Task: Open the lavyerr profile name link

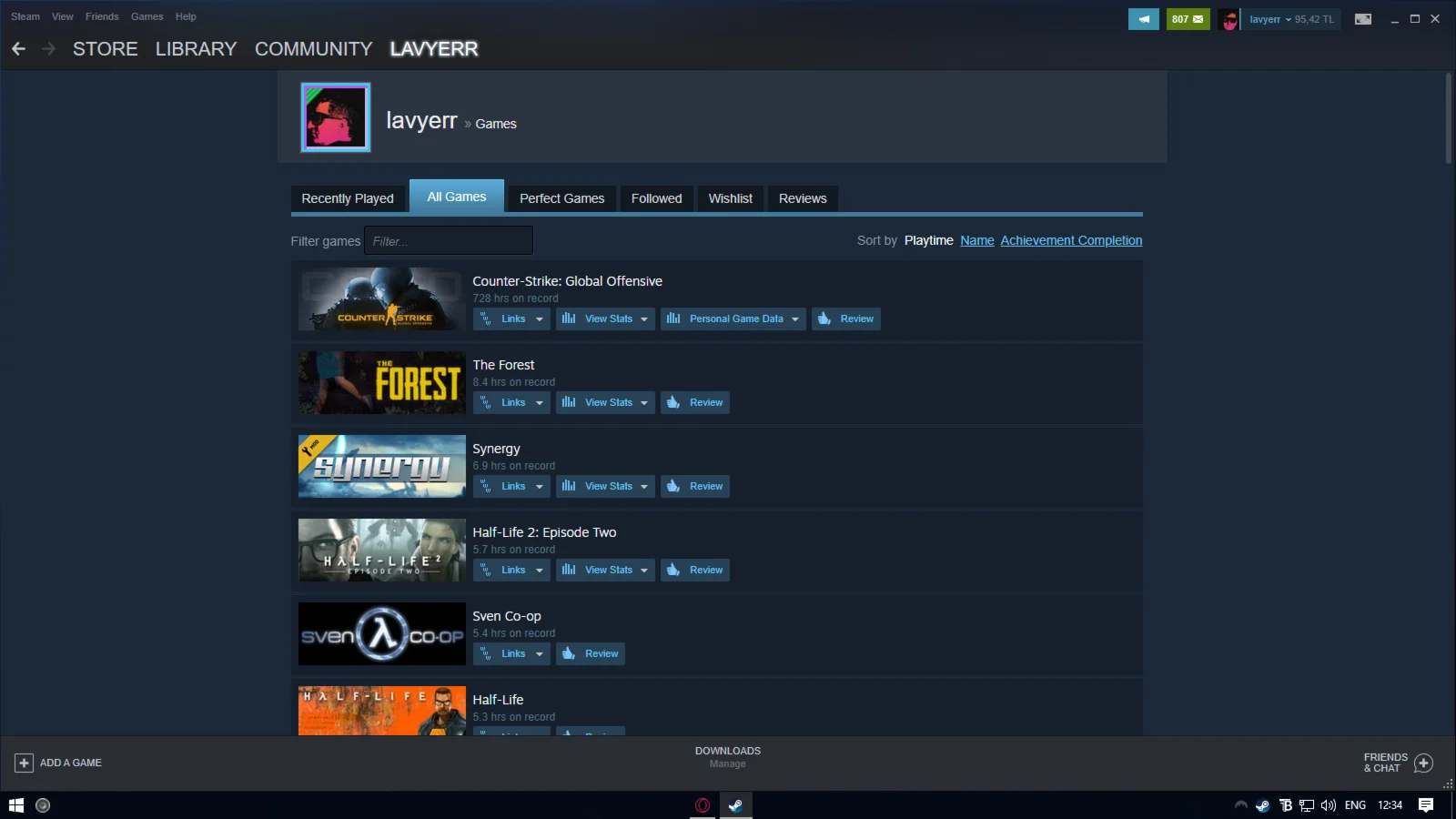Action: [421, 120]
